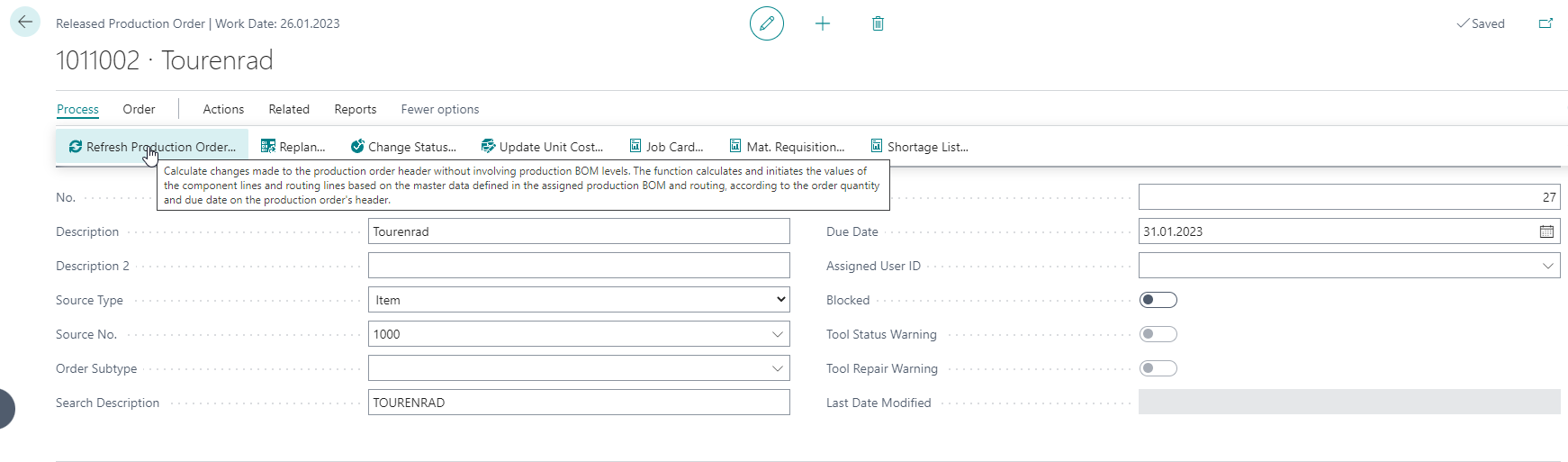
Task: Expand the Source Type dropdown
Action: click(579, 300)
